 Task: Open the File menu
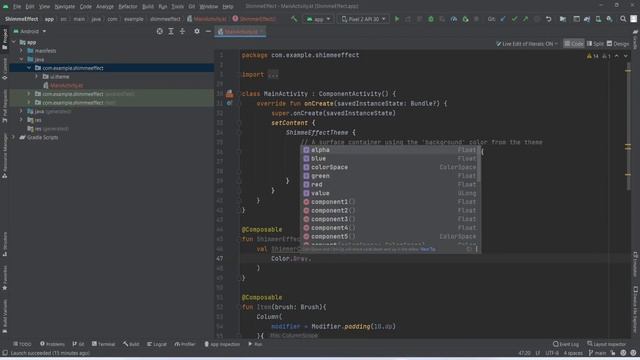[17, 7]
